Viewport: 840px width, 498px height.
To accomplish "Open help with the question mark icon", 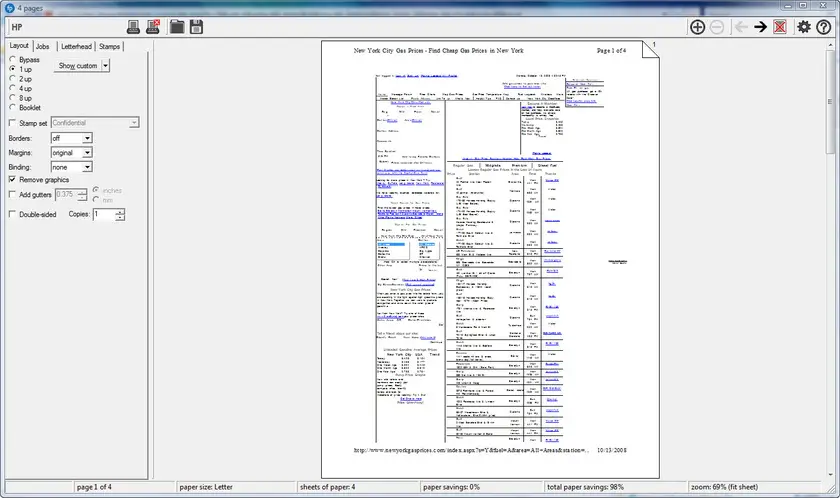I will 824,27.
